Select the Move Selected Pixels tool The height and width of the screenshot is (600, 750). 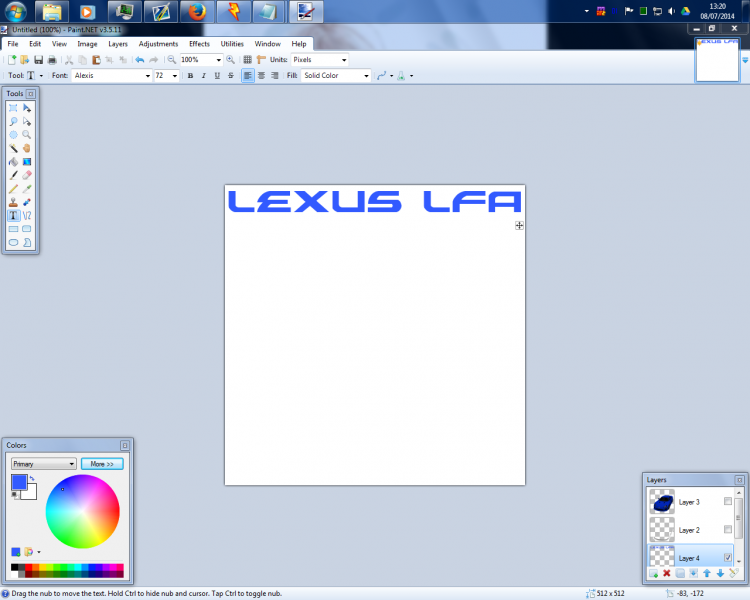pos(27,108)
